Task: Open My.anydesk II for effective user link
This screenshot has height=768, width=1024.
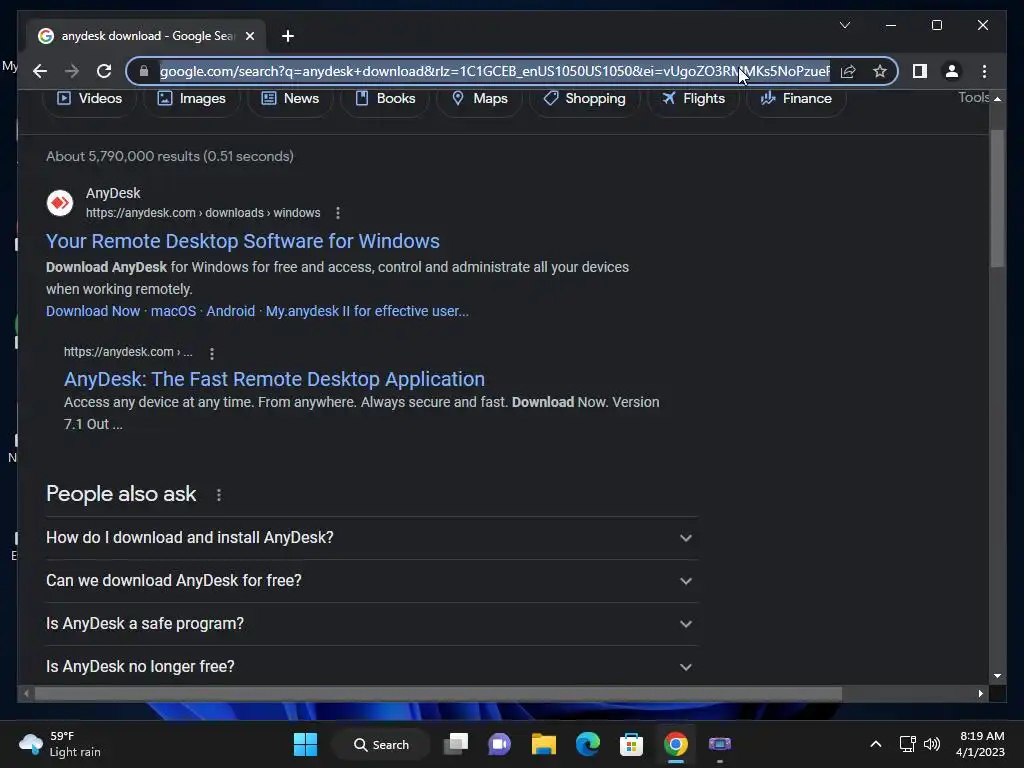Action: click(367, 311)
